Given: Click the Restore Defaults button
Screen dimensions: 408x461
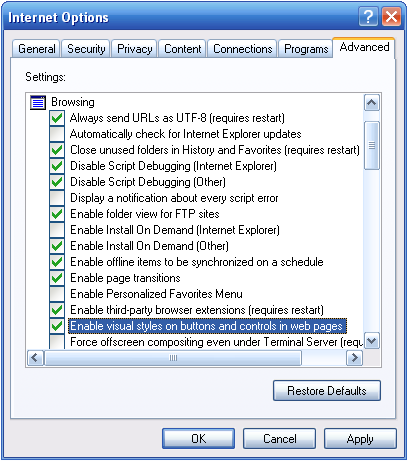Looking at the screenshot, I should tap(327, 391).
